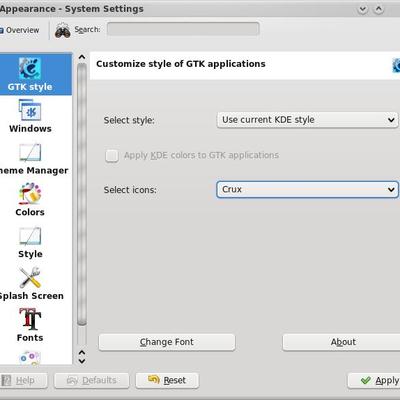The image size is (400, 400).
Task: Go back to Overview
Action: coord(20,30)
